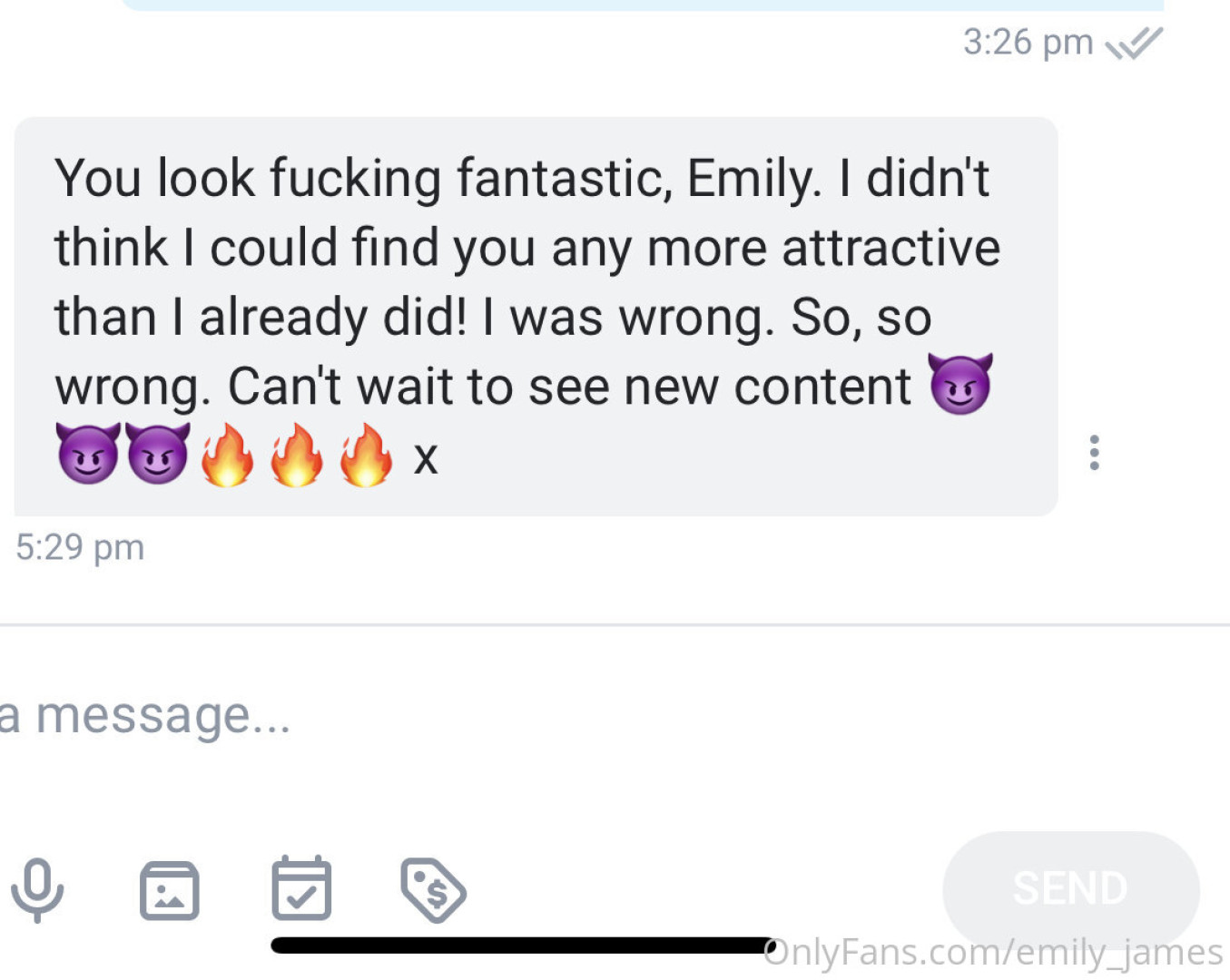Tap the trailing x in the message
Image resolution: width=1230 pixels, height=980 pixels.
(x=426, y=457)
